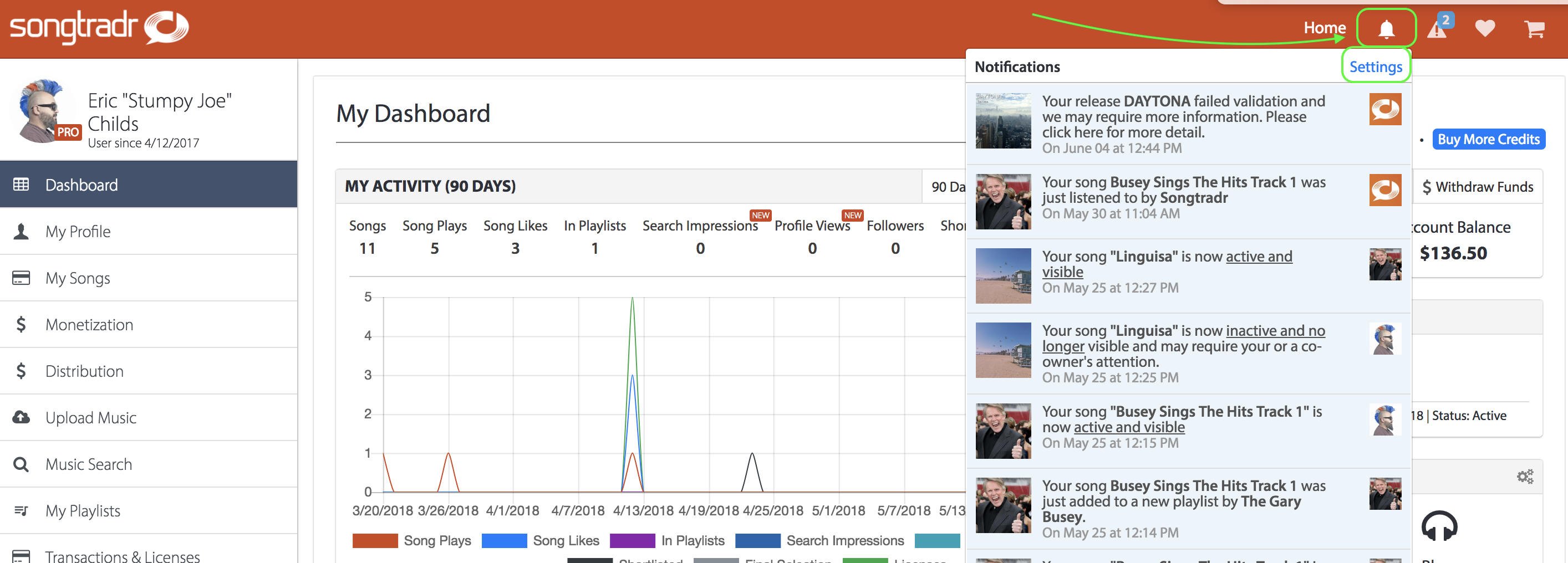Screen dimensions: 1568x563
Task: Open notification Settings link
Action: [1376, 67]
